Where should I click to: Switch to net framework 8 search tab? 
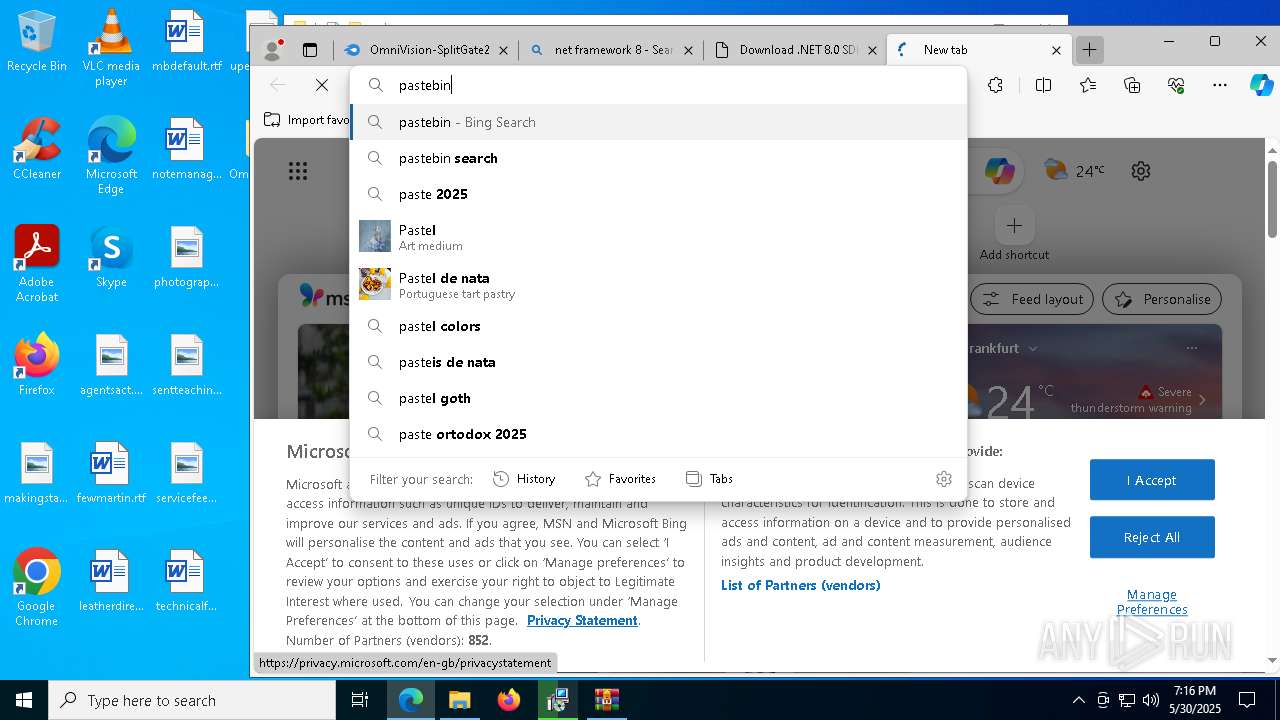(611, 50)
